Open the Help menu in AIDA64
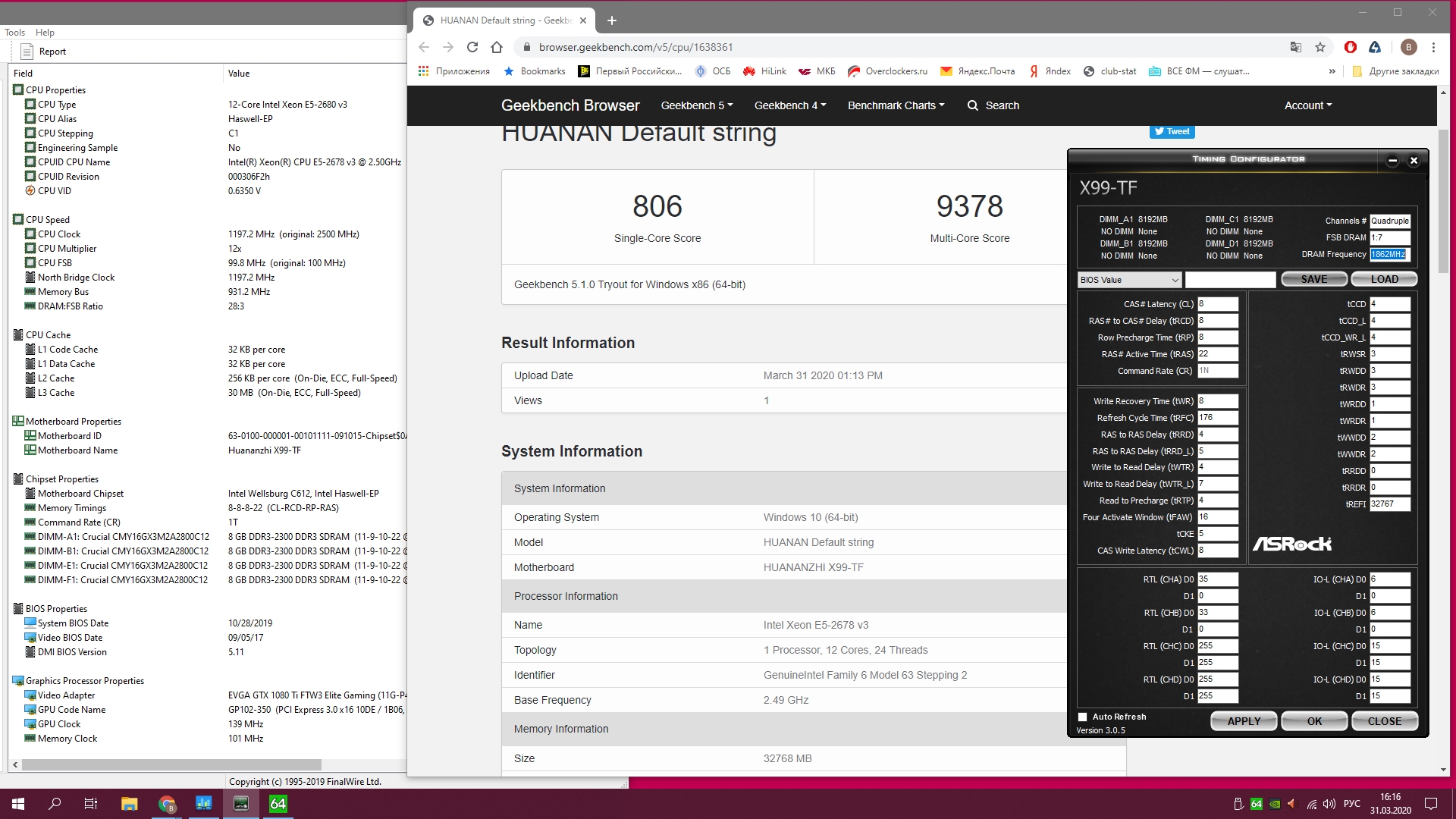1456x819 pixels. (x=45, y=33)
